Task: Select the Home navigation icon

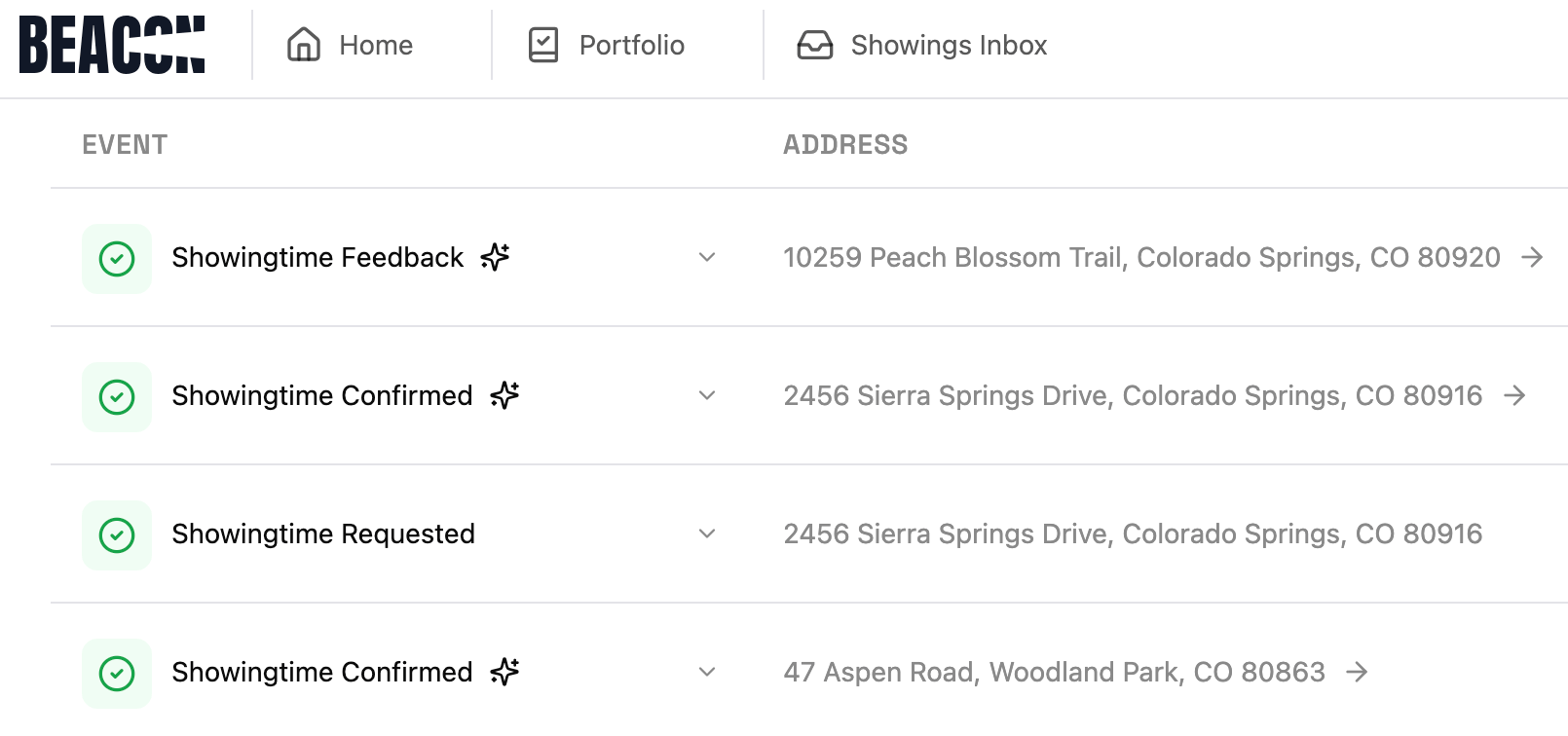Action: pos(303,45)
